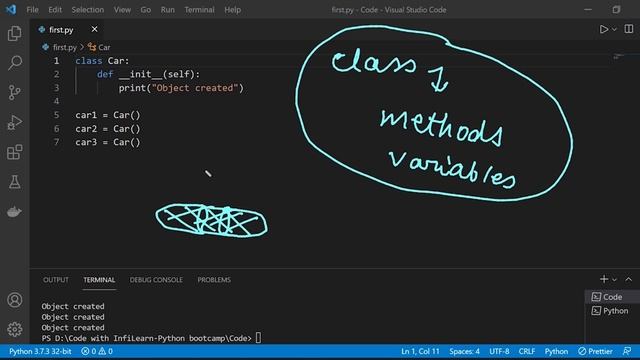Open the Edit menu
Image resolution: width=640 pixels, height=360 pixels.
tap(55, 9)
